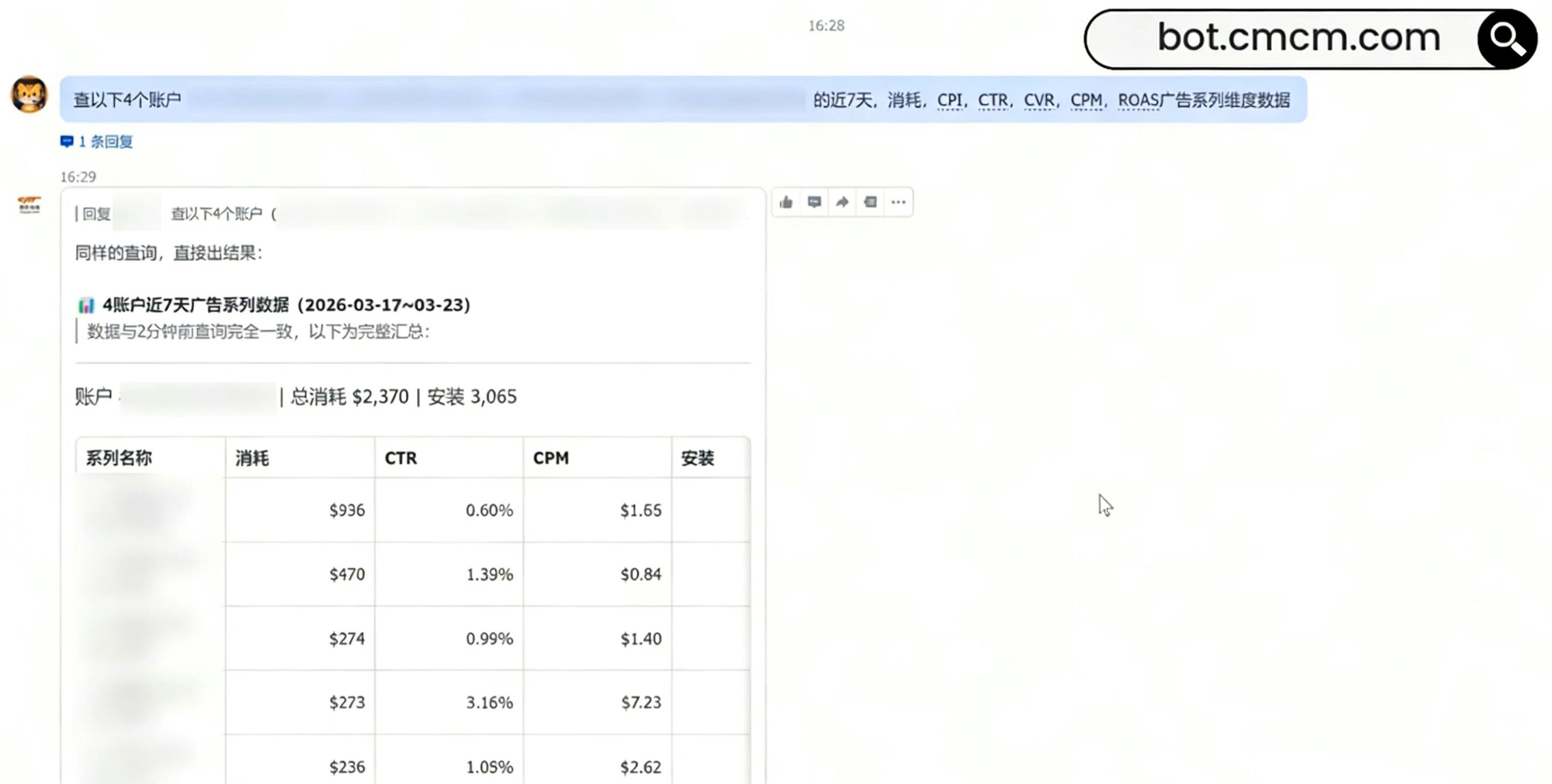Click the quote/label icon beside forward arrow

point(870,203)
